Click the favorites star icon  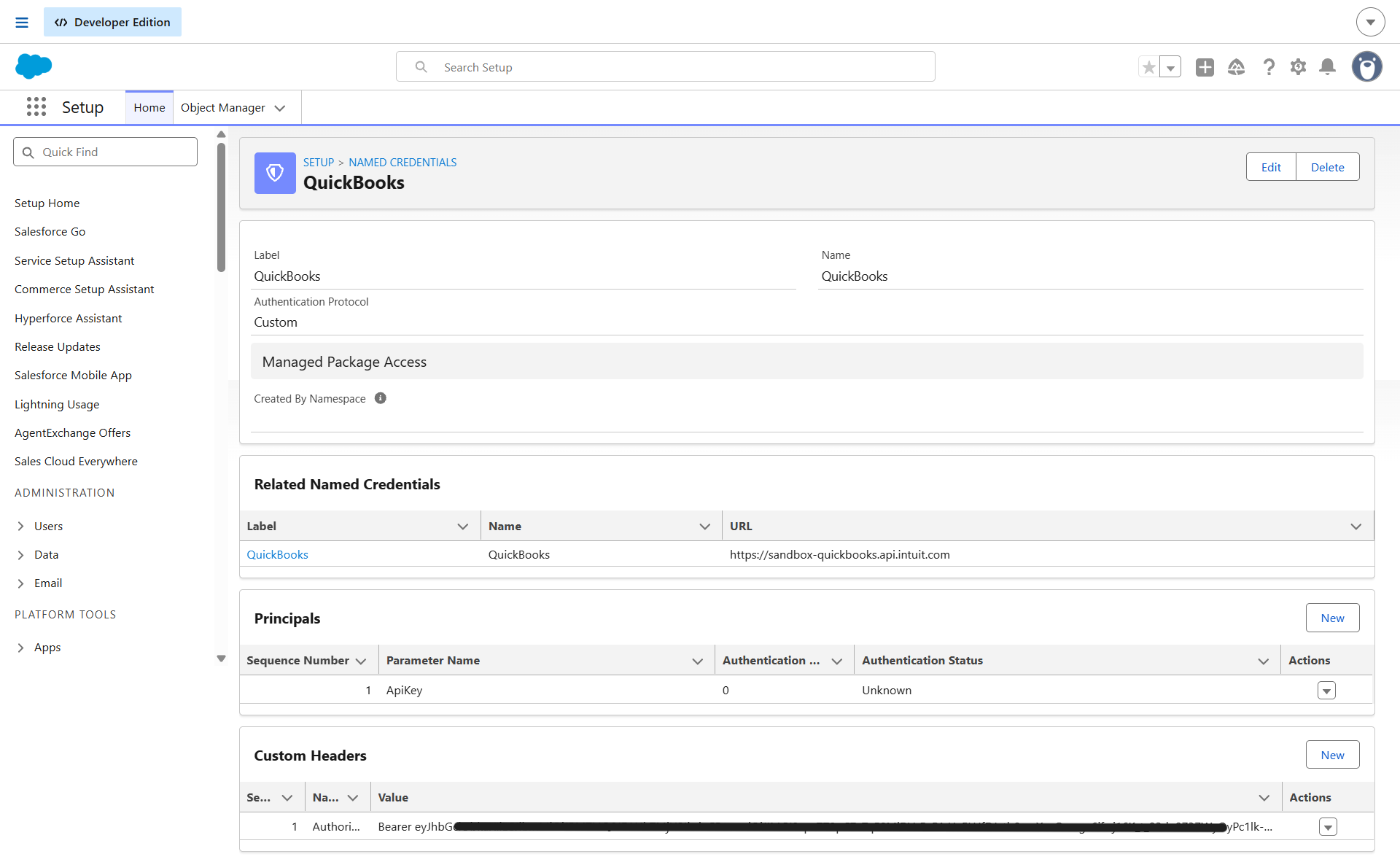click(x=1148, y=67)
